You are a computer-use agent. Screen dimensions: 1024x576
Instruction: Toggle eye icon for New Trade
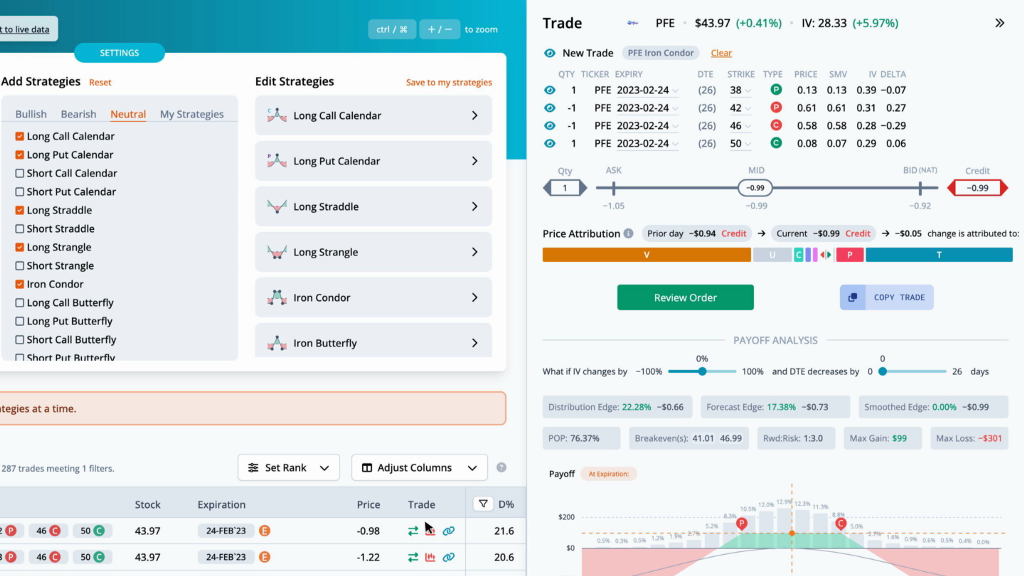point(550,53)
